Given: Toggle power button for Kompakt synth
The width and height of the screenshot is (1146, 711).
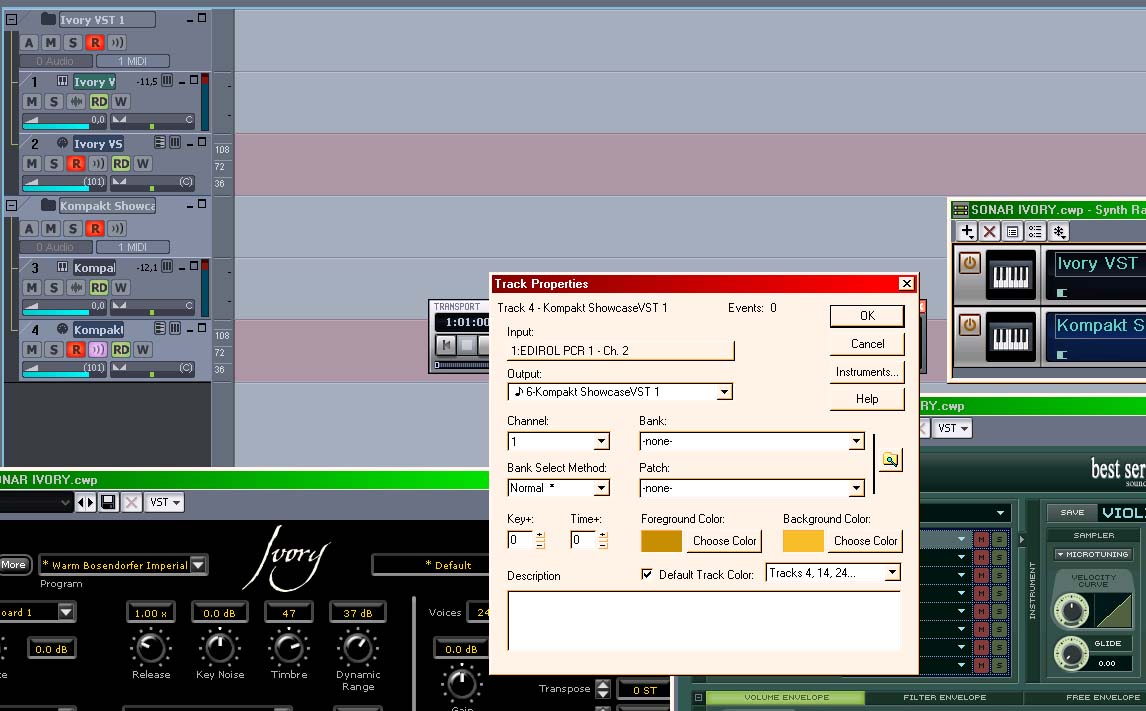Looking at the screenshot, I should (970, 324).
